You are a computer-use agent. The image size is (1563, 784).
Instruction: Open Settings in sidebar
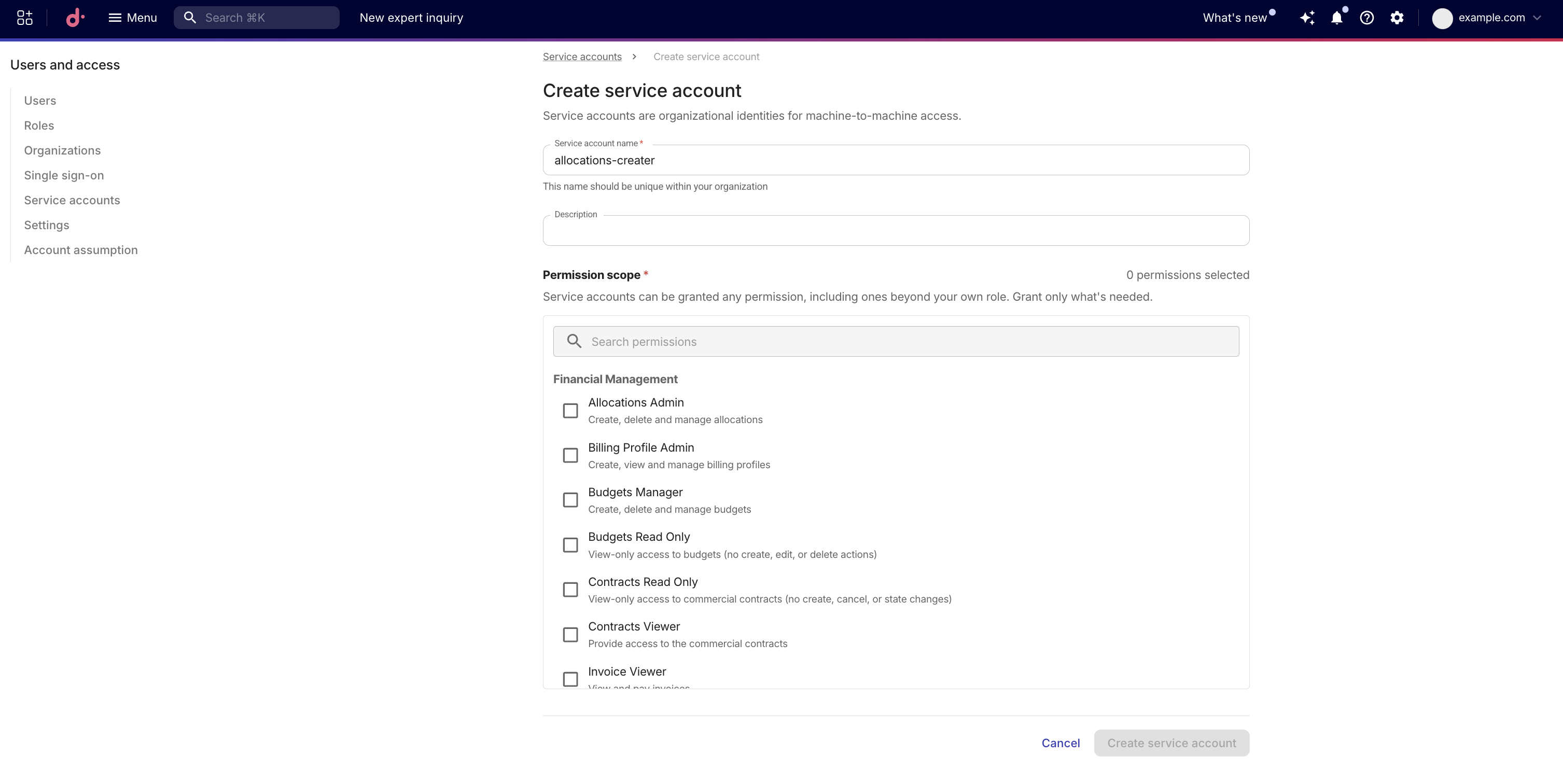pyautogui.click(x=47, y=225)
